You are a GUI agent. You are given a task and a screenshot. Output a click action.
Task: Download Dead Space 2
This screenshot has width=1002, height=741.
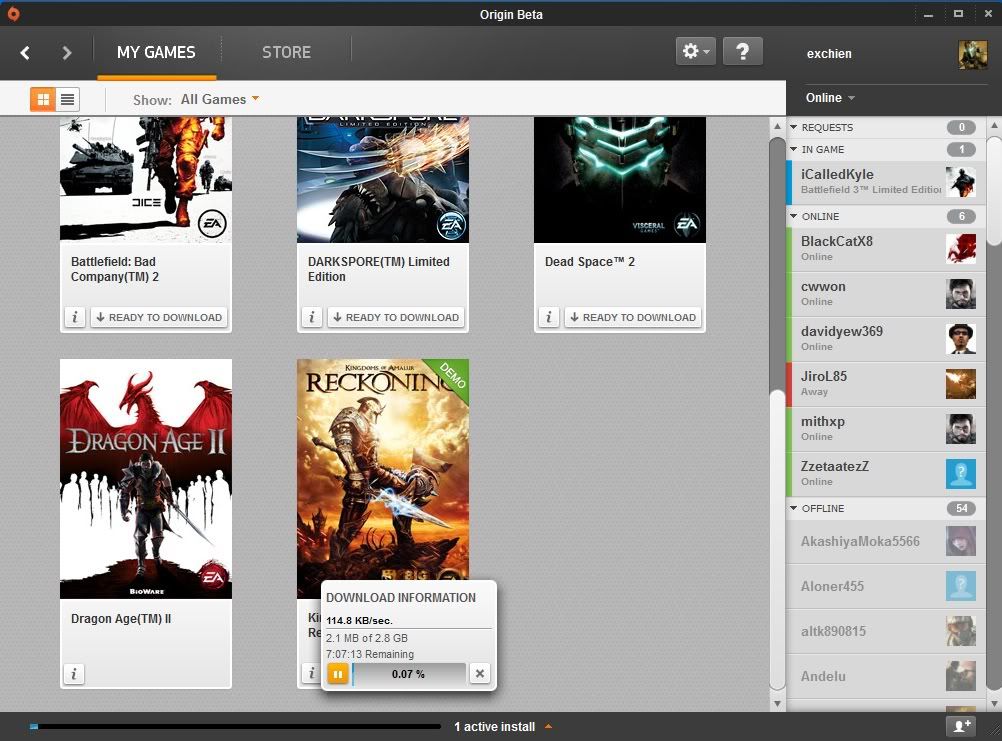pyautogui.click(x=633, y=317)
